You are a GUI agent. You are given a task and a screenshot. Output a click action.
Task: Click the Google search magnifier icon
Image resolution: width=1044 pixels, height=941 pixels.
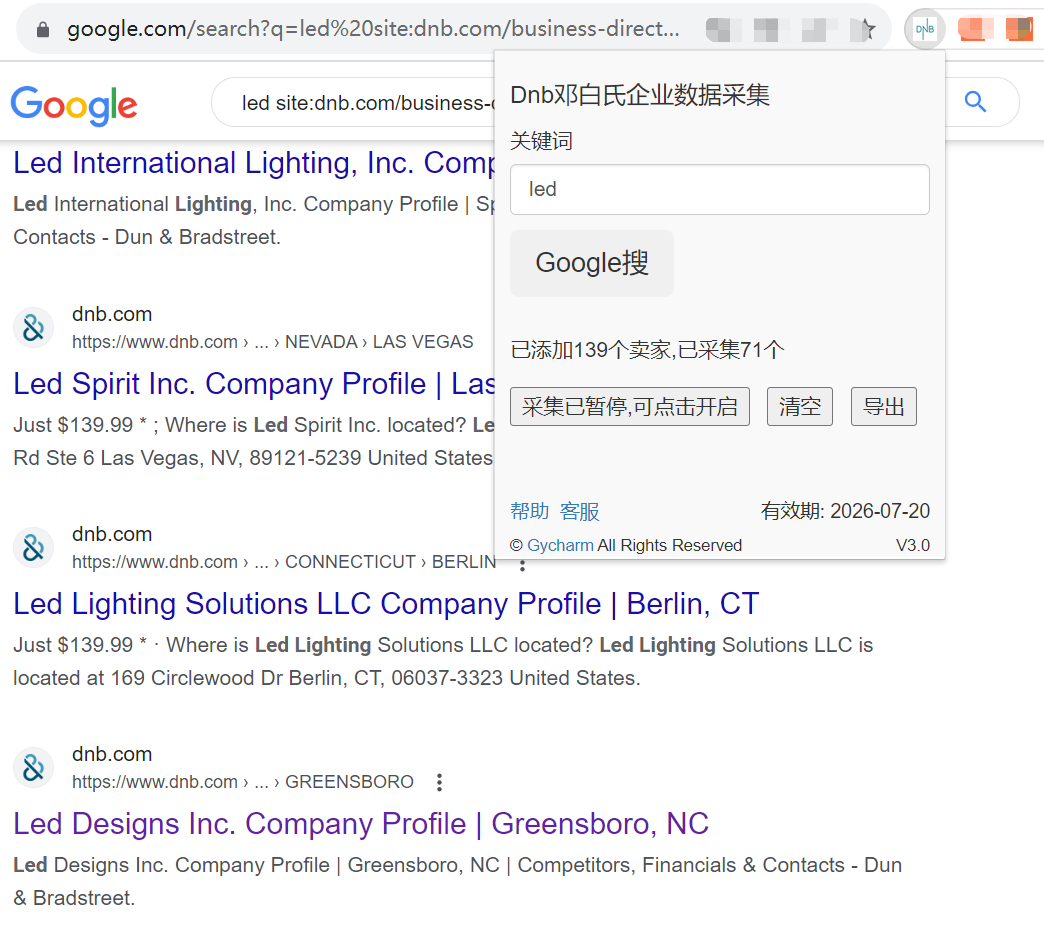point(975,102)
